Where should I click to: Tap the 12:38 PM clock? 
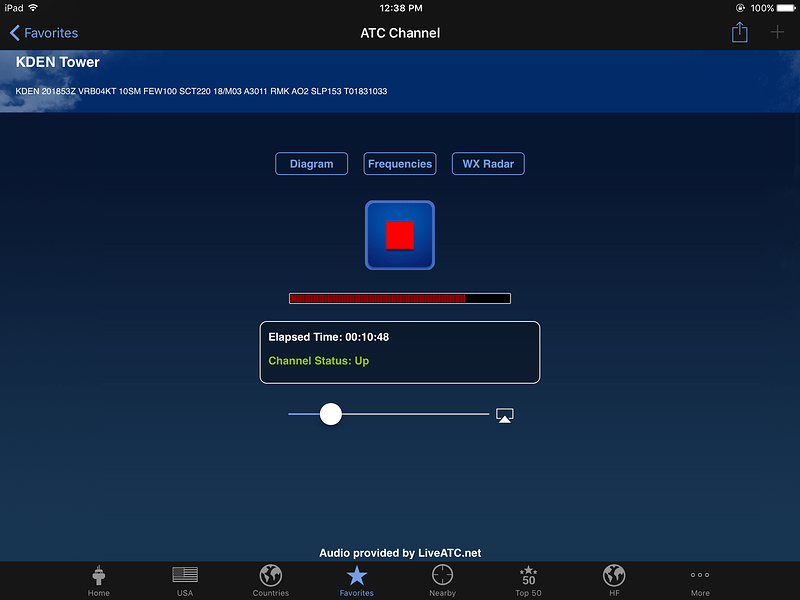click(x=401, y=8)
